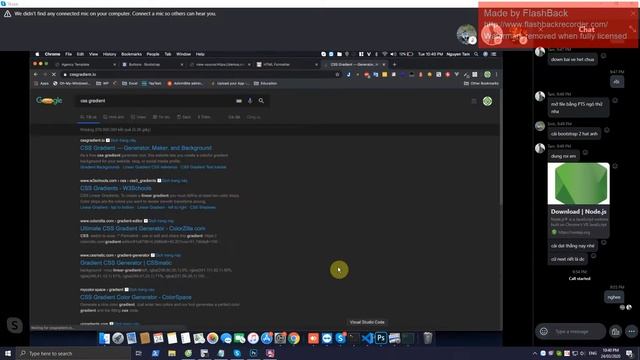Open the CSS Gradient Color Generator ColorSpace result
Viewport: 640px width, 360px height.
(136, 297)
